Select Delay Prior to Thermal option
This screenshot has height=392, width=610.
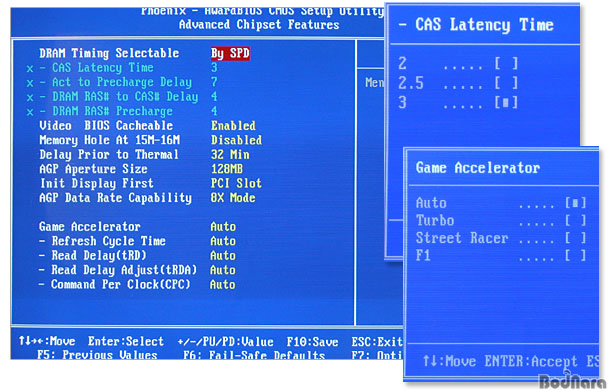point(109,155)
